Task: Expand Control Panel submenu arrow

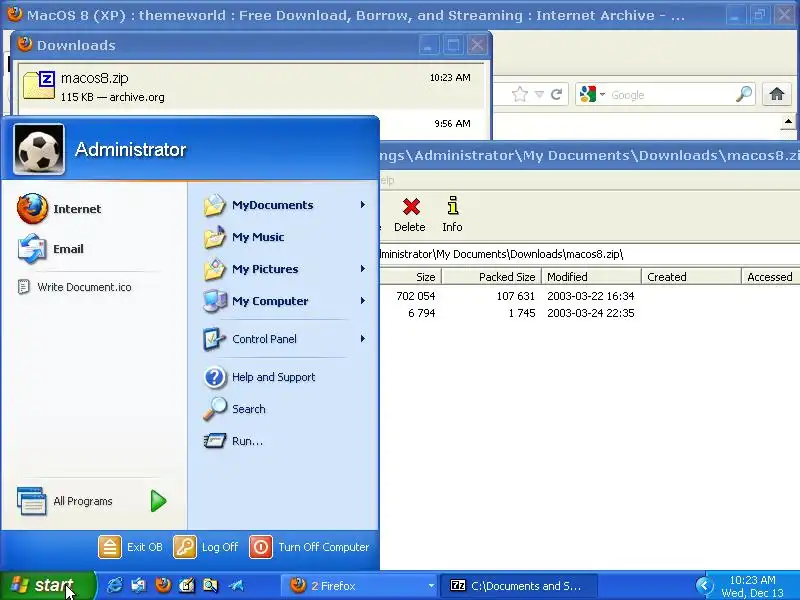Action: (363, 339)
